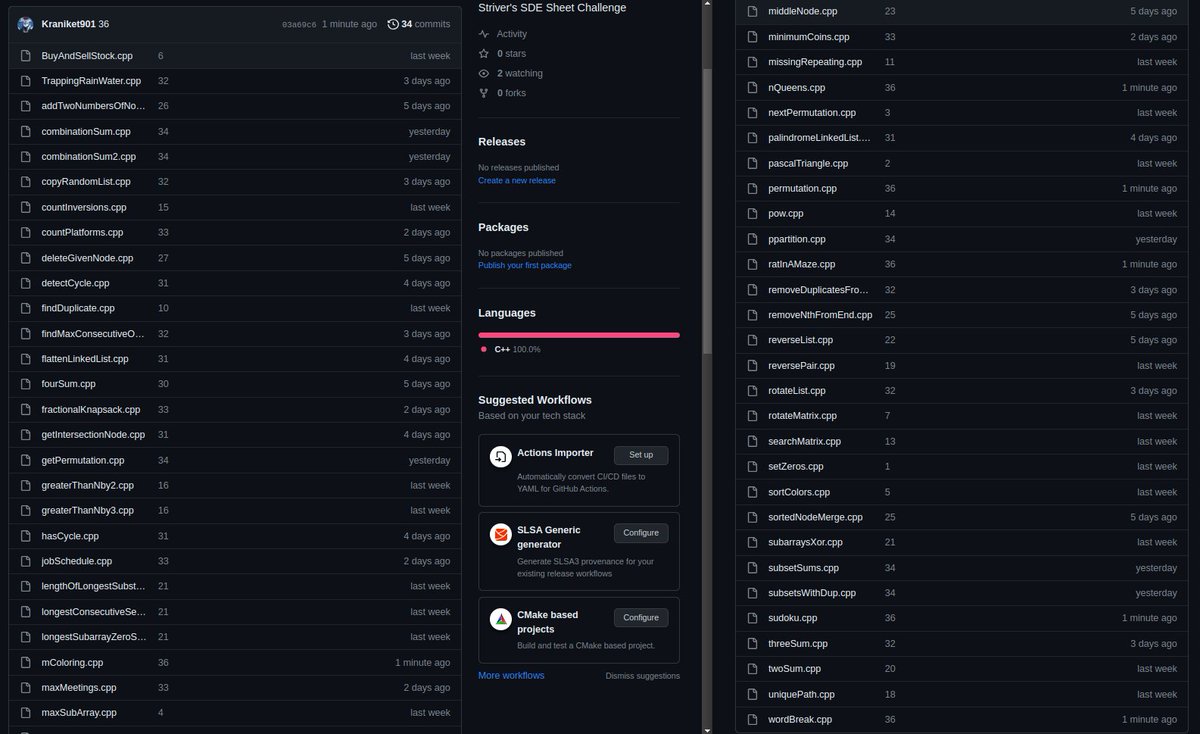Screen dimensions: 1200x734
Task: Open commit hash 03a69c6
Action: coord(299,24)
